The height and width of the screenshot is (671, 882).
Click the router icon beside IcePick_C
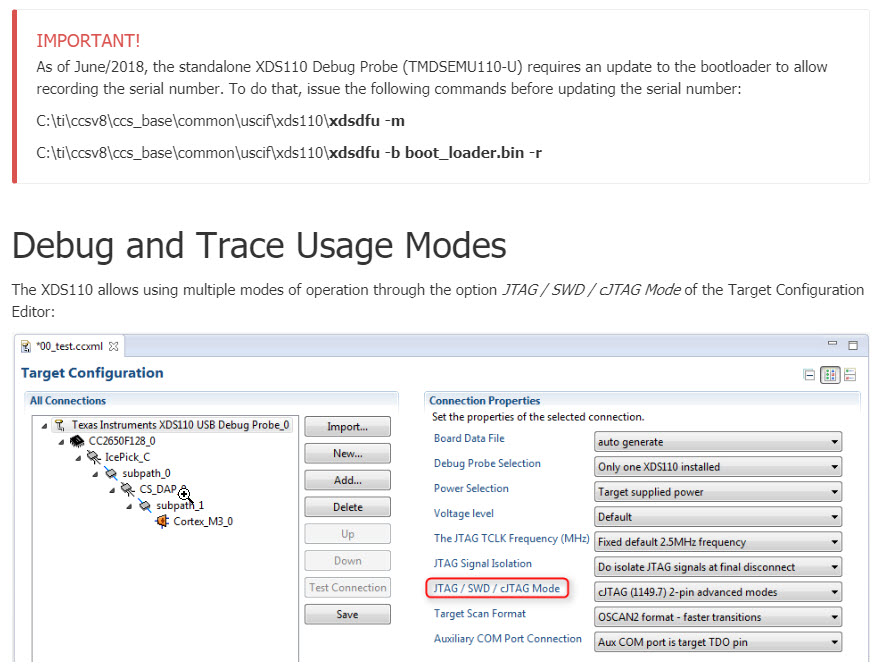click(x=94, y=457)
